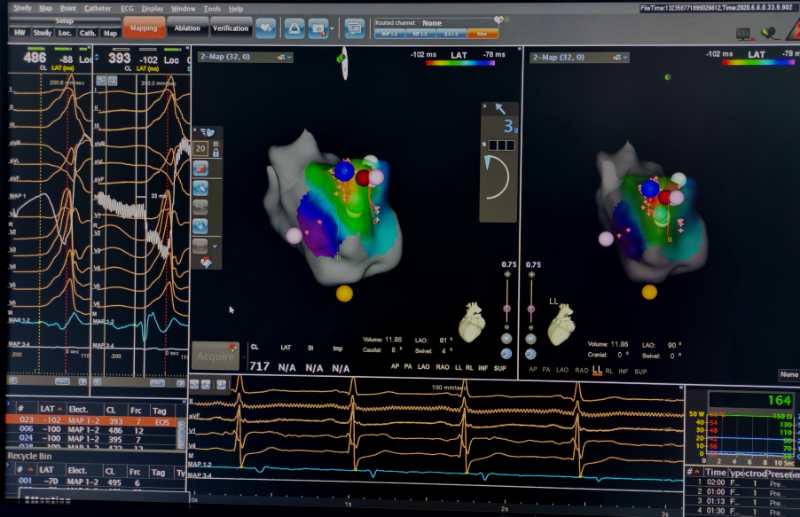800x517 pixels.
Task: Select point 023 row in points table
Action: click(92, 421)
